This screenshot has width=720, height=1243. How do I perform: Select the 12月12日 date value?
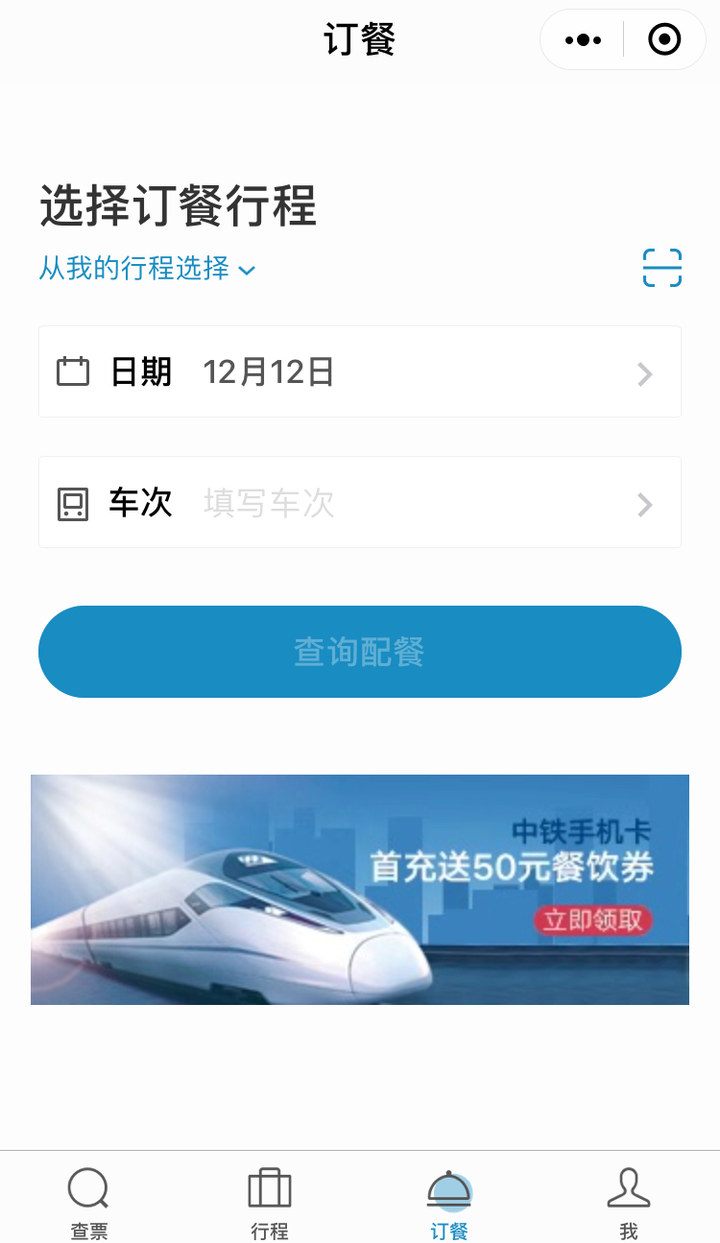point(268,372)
